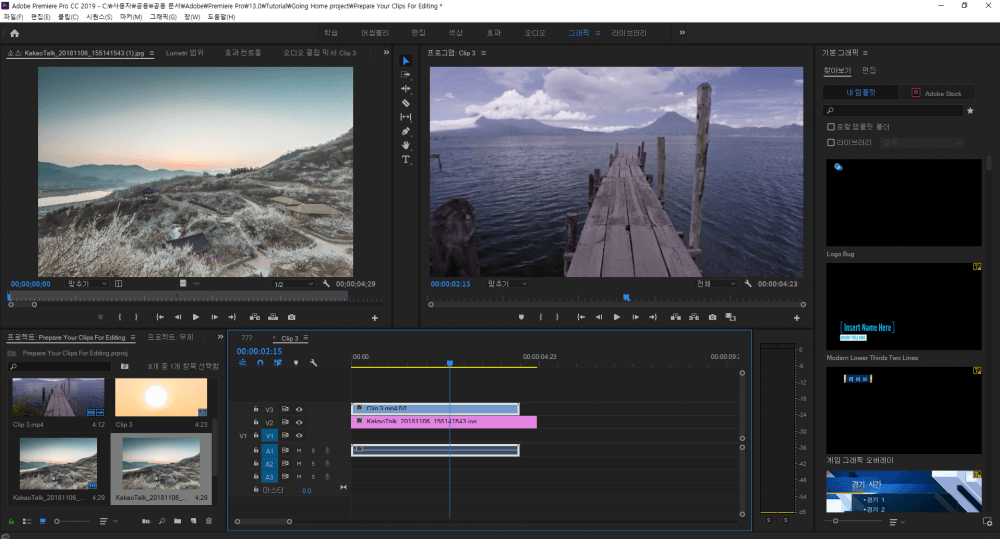The image size is (1000, 539).
Task: Click the 내 템플릿 button
Action: [861, 93]
